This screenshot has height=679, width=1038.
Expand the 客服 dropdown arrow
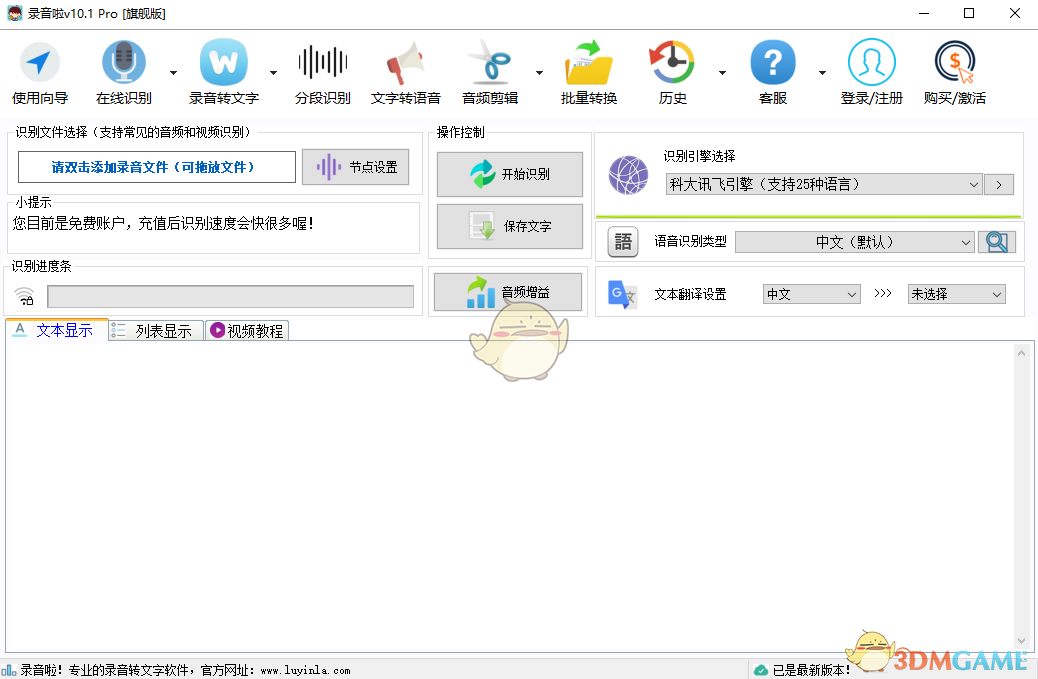(822, 73)
